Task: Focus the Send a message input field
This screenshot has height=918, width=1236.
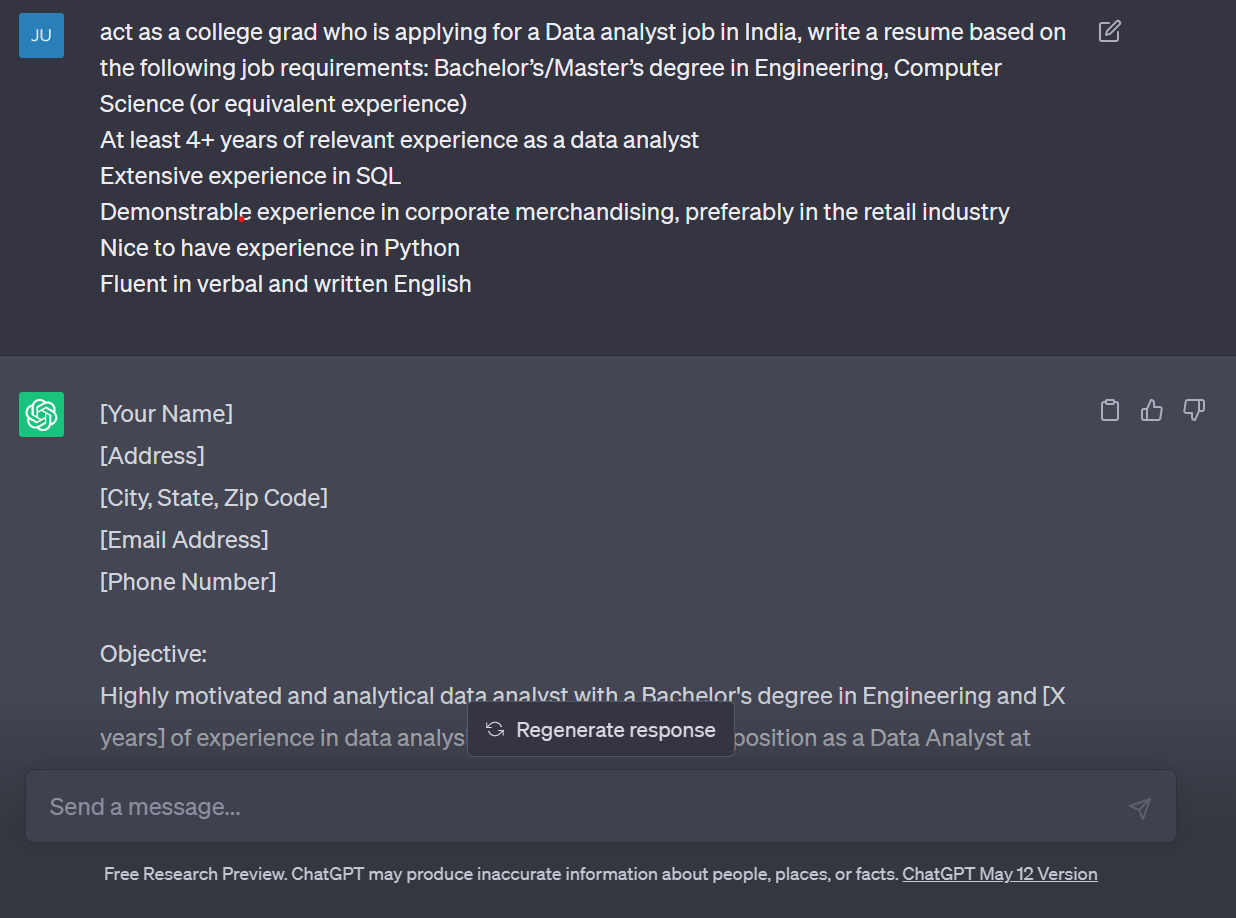Action: (x=580, y=807)
